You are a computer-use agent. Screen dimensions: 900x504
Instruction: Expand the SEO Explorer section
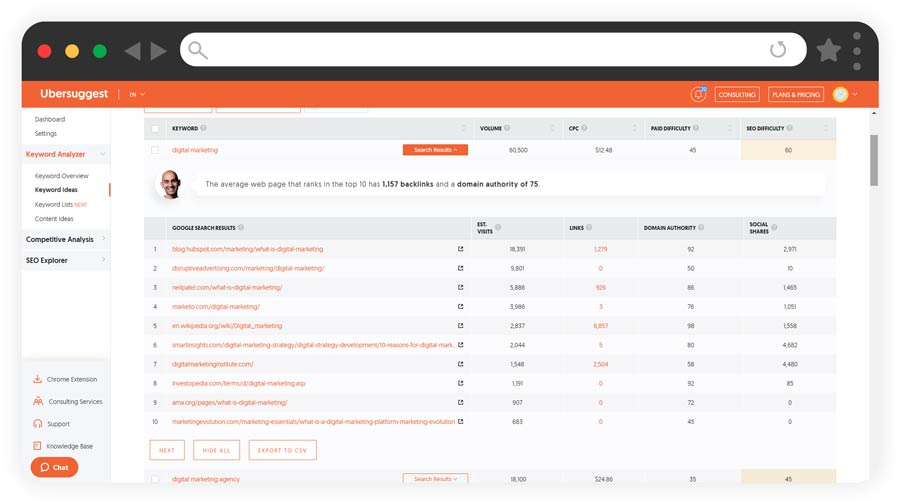click(x=103, y=260)
